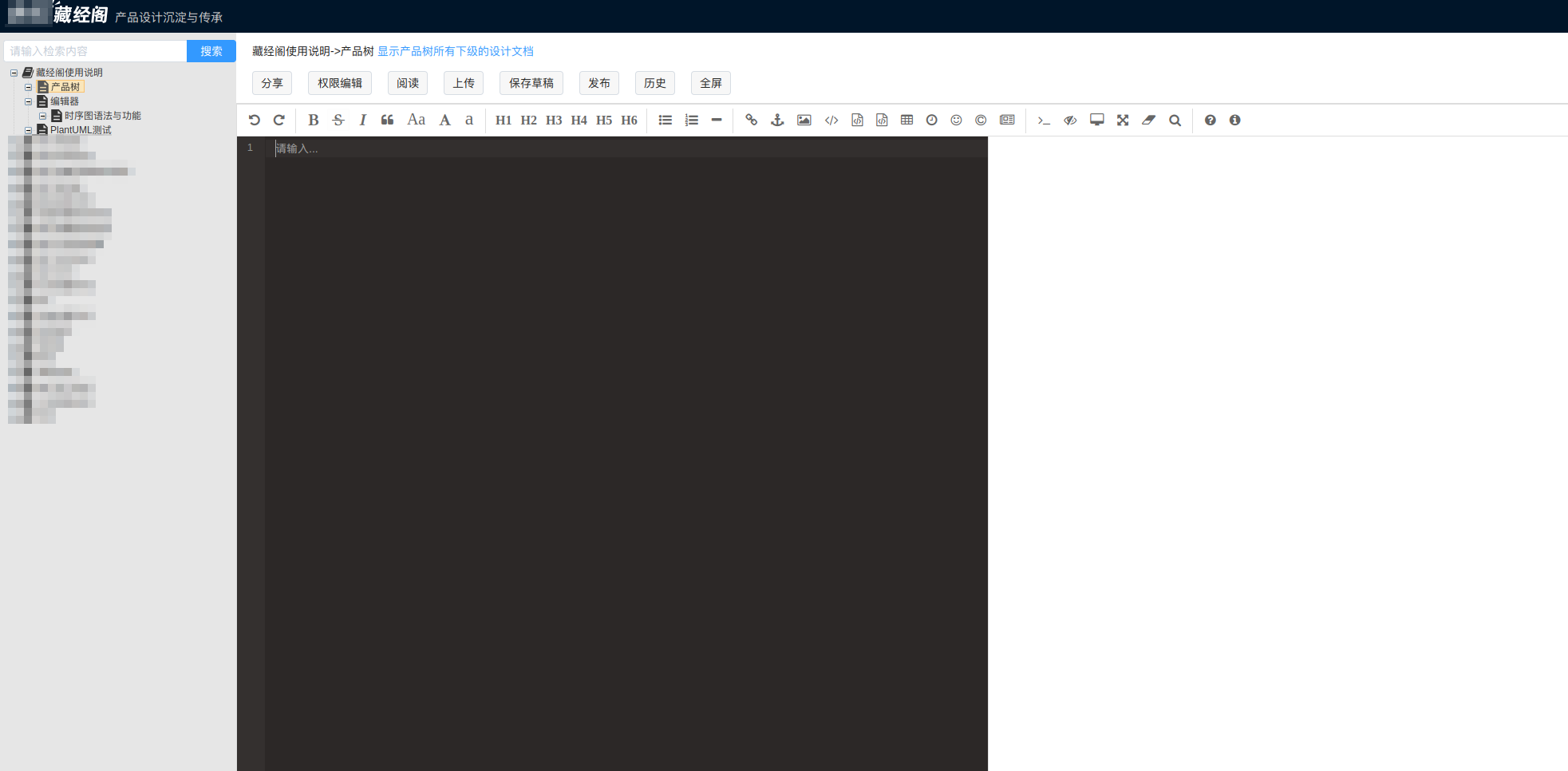
Task: Undo the last edit
Action: click(x=255, y=120)
